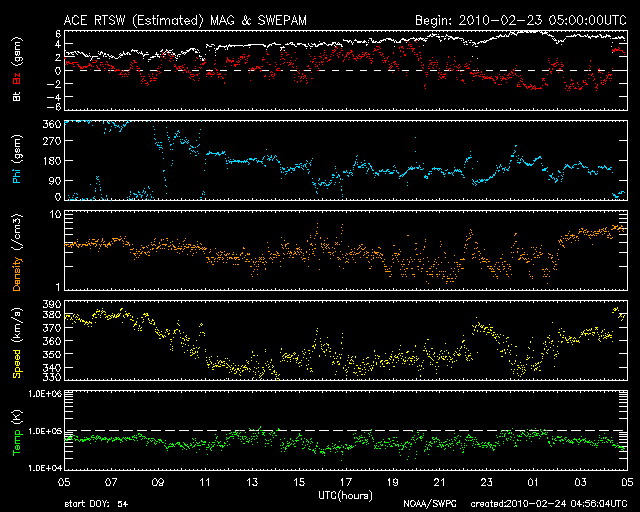Click the '10' tick on Density axis
Image resolution: width=640 pixels, height=512 pixels.
(x=56, y=215)
